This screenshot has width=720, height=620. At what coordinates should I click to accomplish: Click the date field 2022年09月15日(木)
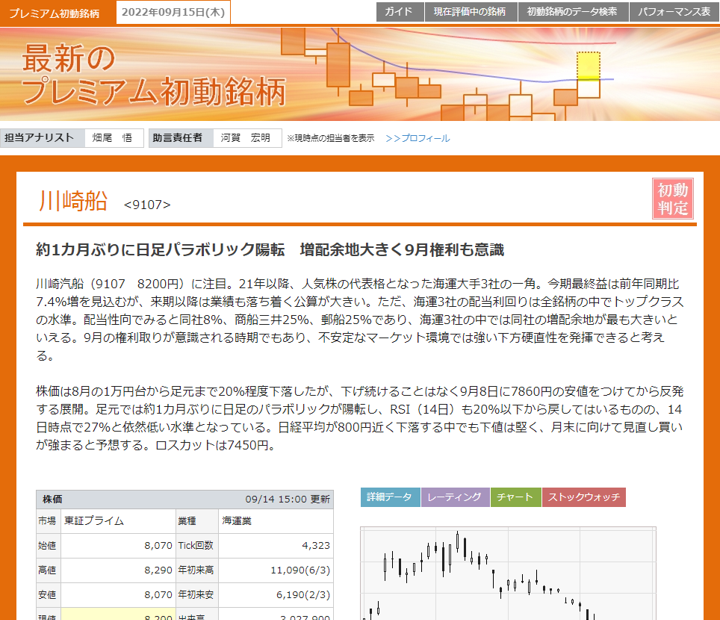coord(173,12)
